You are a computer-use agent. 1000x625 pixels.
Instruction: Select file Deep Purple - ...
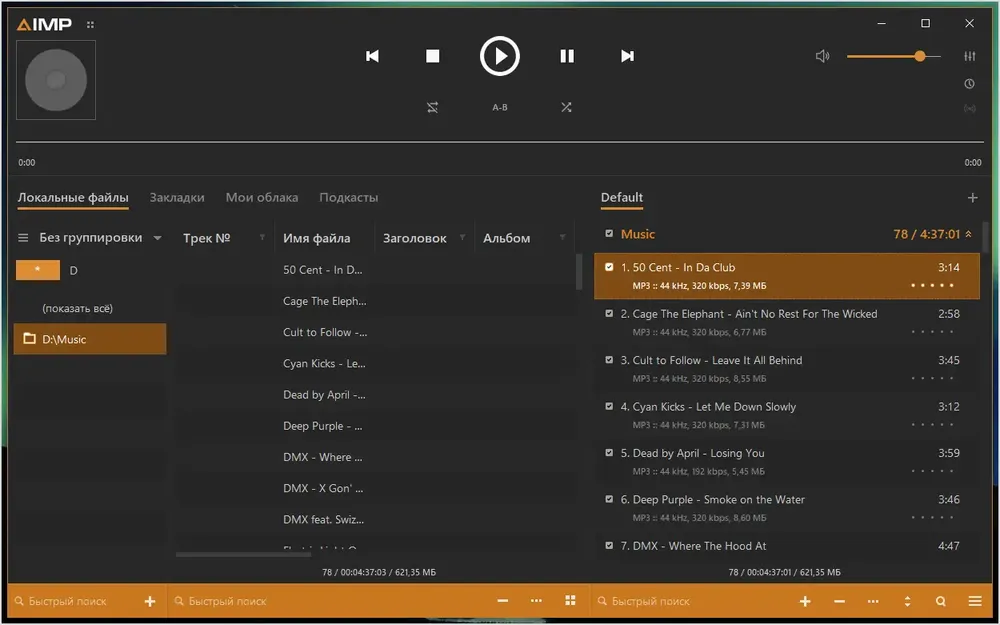coord(323,426)
